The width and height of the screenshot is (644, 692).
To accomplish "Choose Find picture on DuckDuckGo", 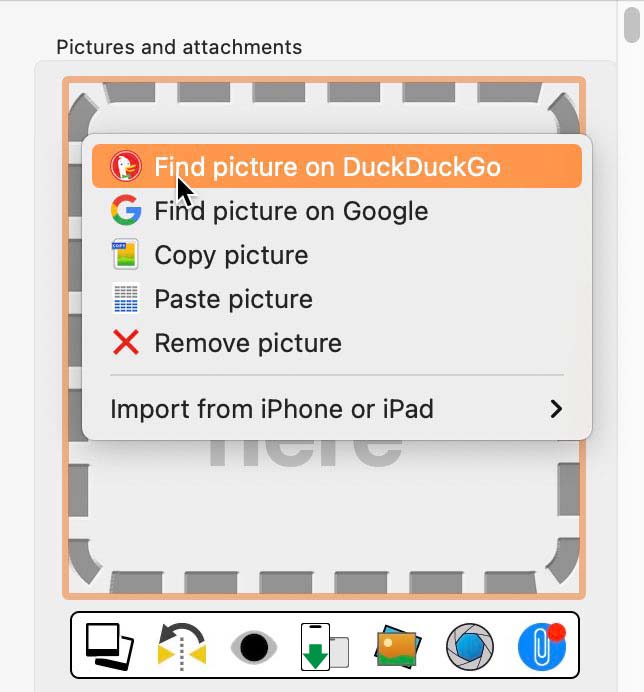I will point(337,166).
